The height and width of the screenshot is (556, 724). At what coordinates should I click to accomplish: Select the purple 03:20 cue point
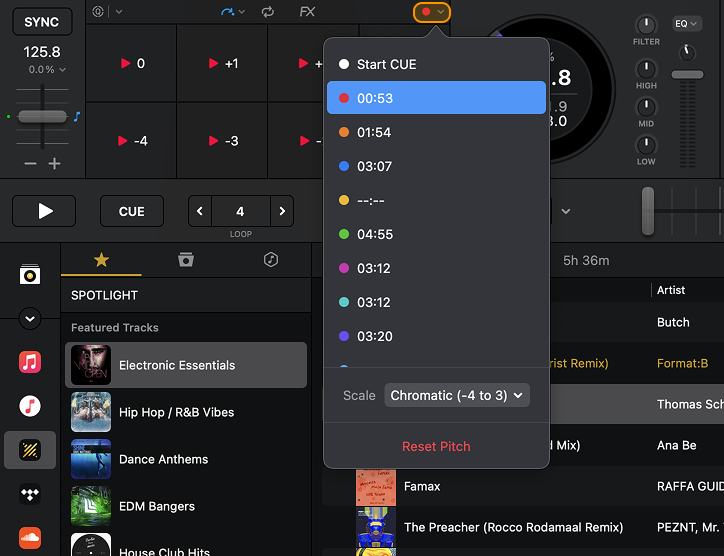(436, 336)
